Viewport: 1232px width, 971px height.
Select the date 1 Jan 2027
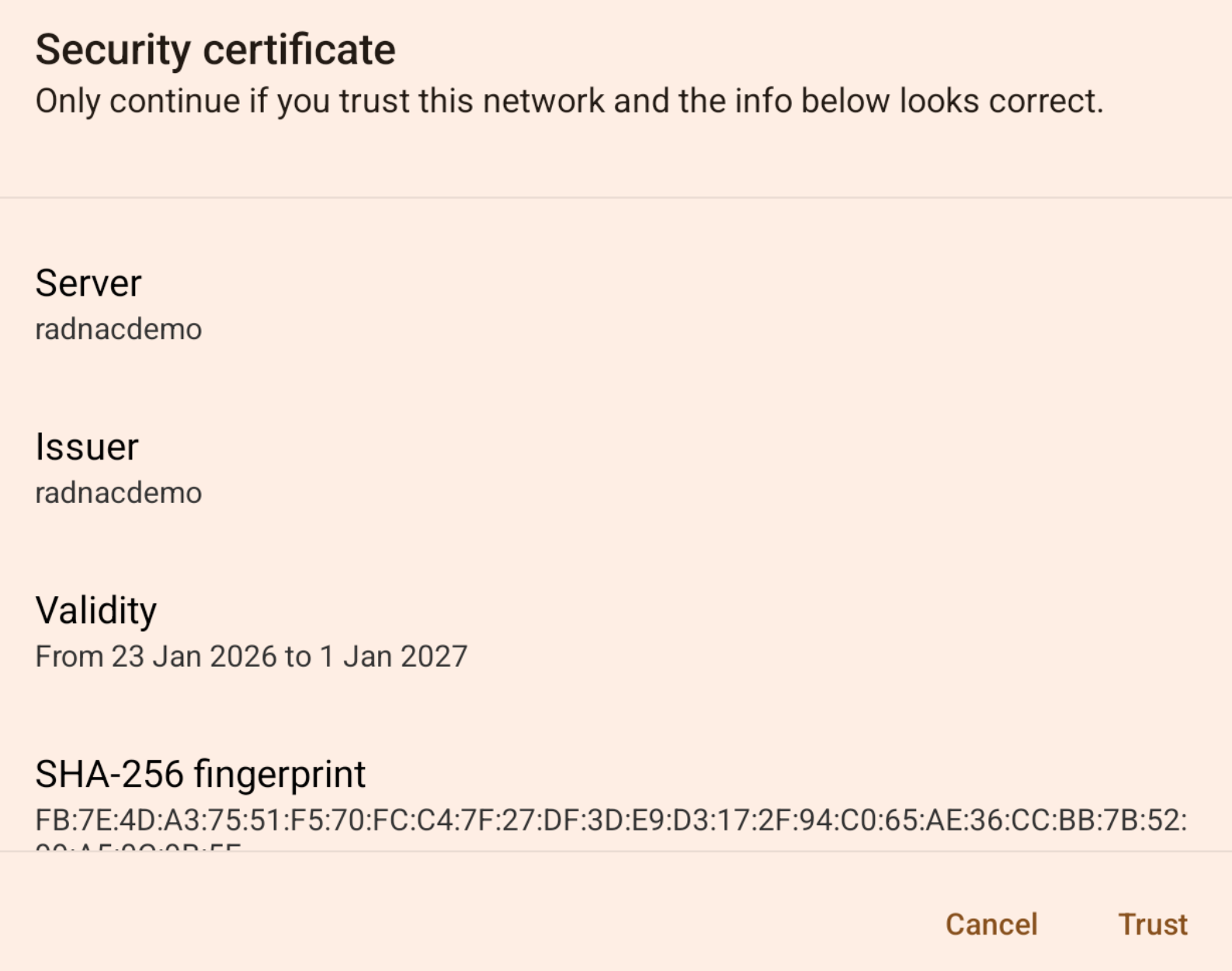pyautogui.click(x=392, y=656)
